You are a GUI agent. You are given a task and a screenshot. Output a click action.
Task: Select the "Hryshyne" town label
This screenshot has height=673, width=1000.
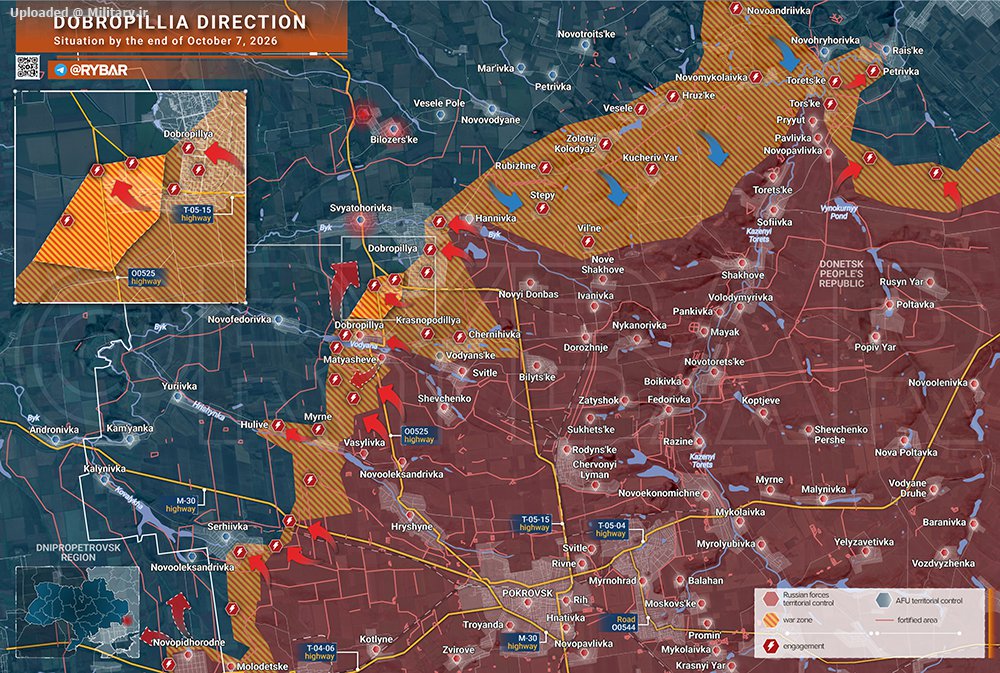point(412,527)
